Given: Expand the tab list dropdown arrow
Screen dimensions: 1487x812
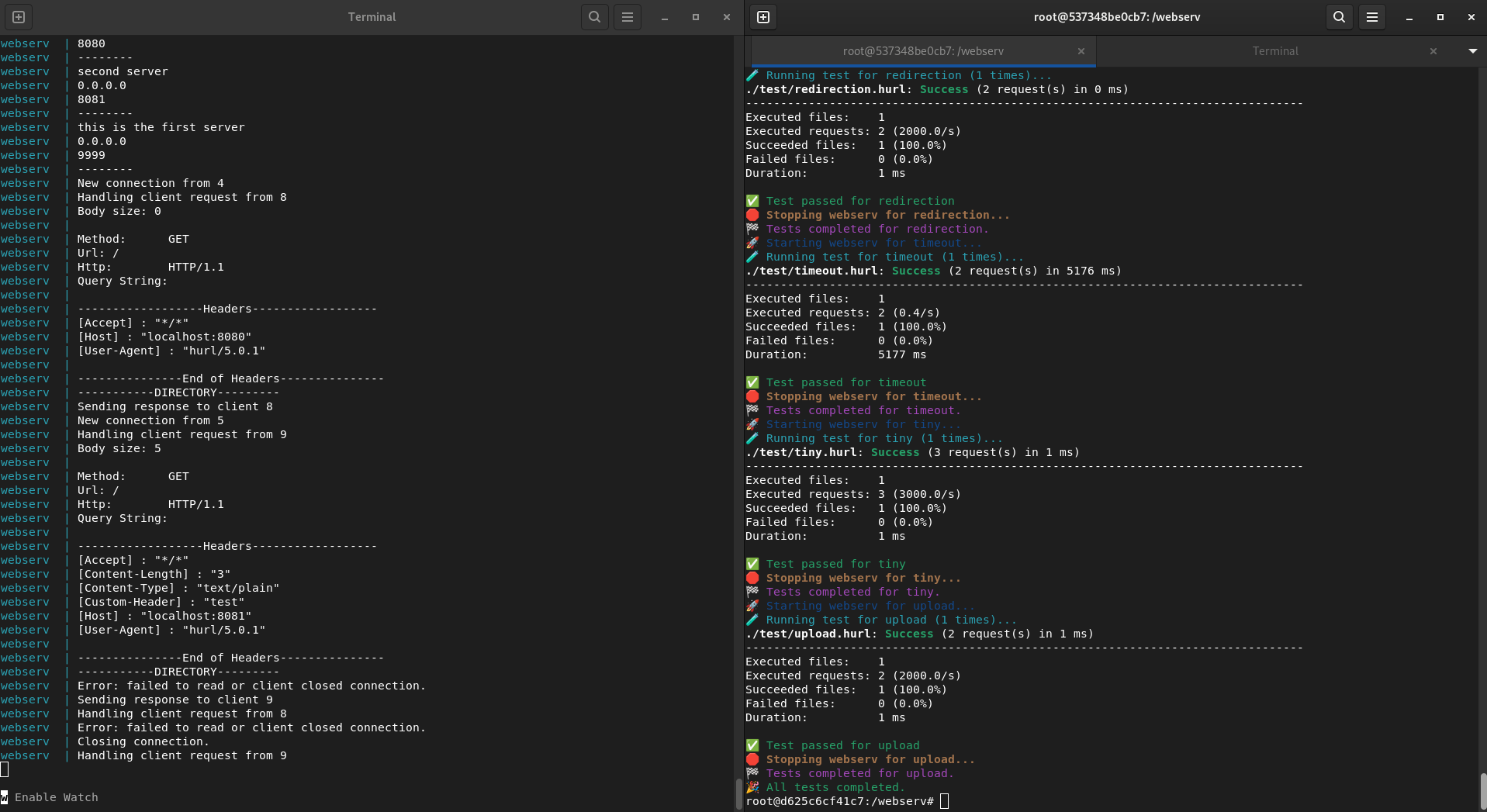Looking at the screenshot, I should [x=1473, y=51].
